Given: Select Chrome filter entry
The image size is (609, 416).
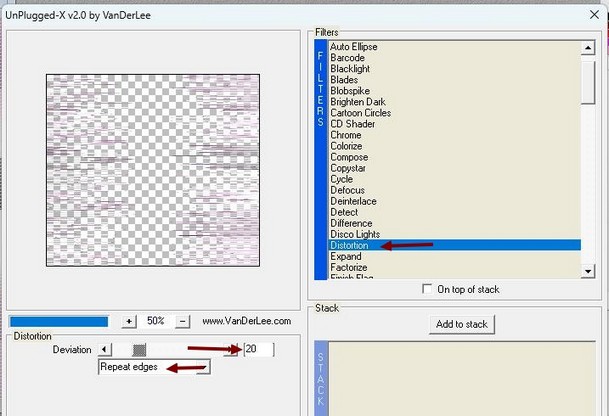Looking at the screenshot, I should 346,135.
